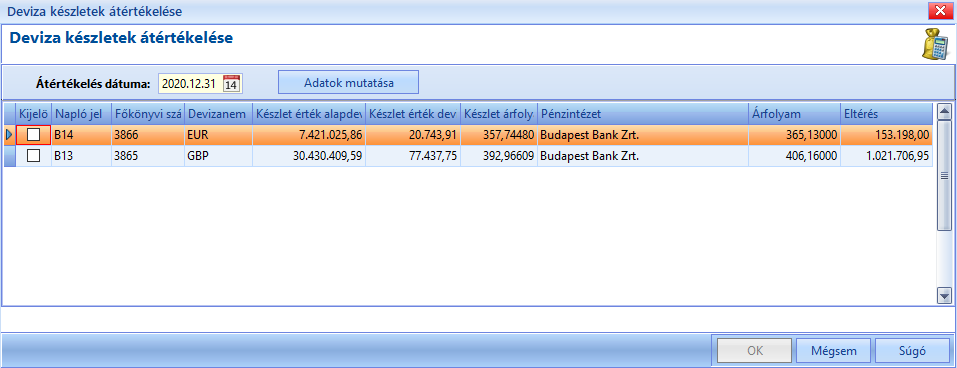957x368 pixels.
Task: Sort by the Kijelöl column header
Action: [x=34, y=114]
